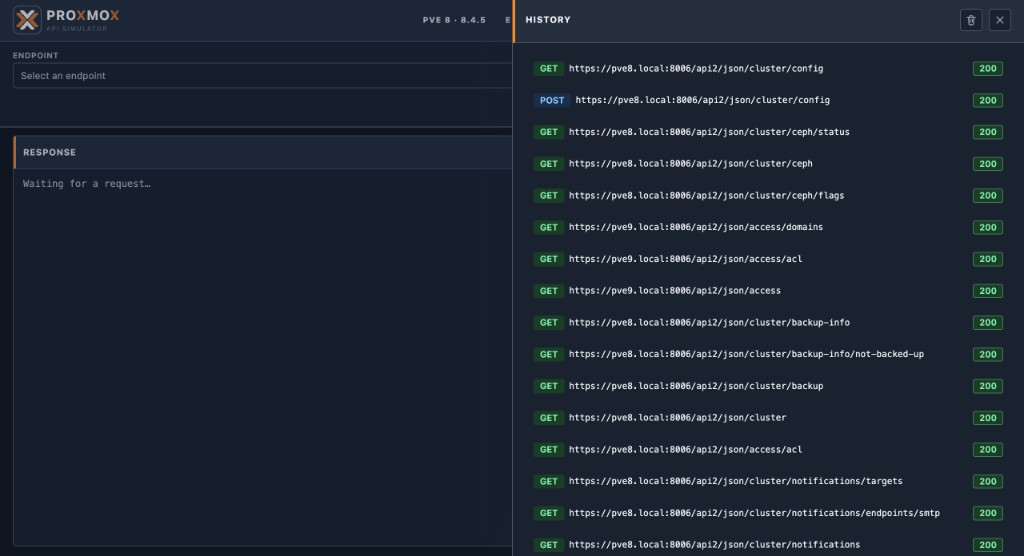Select the notifications/targets history request
The width and height of the screenshot is (1024, 556).
(x=768, y=482)
